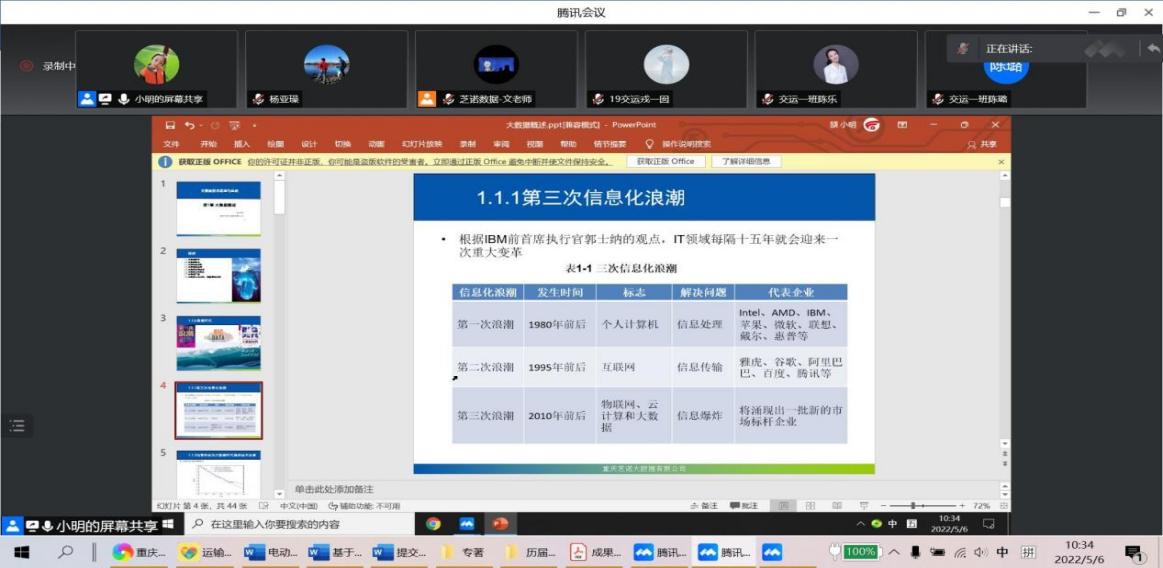Click the shared screen's PowerPoint taskbar icon
Viewport: 1163px width, 568px height.
pyautogui.click(x=501, y=524)
